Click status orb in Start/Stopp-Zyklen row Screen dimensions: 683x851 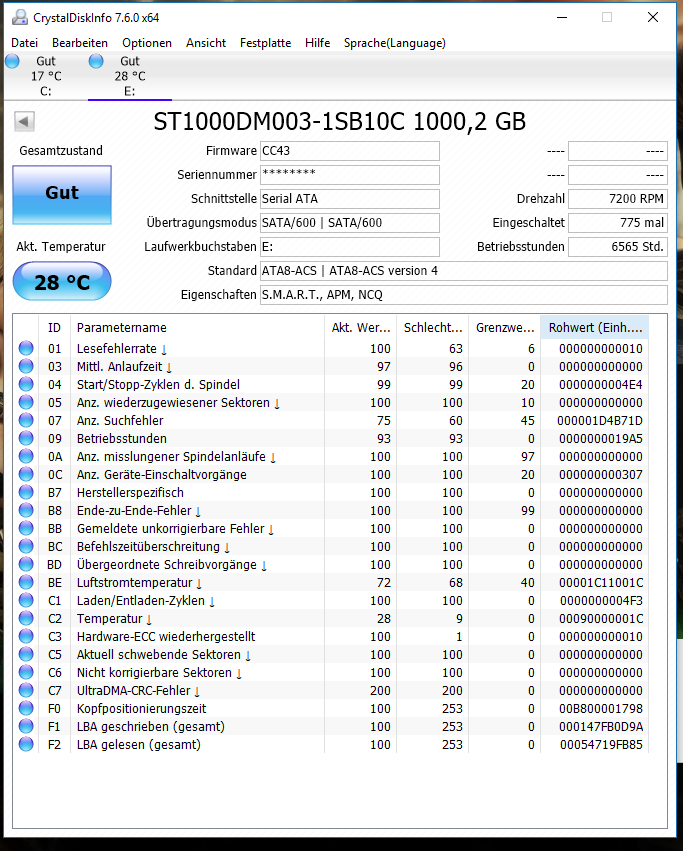click(x=26, y=384)
